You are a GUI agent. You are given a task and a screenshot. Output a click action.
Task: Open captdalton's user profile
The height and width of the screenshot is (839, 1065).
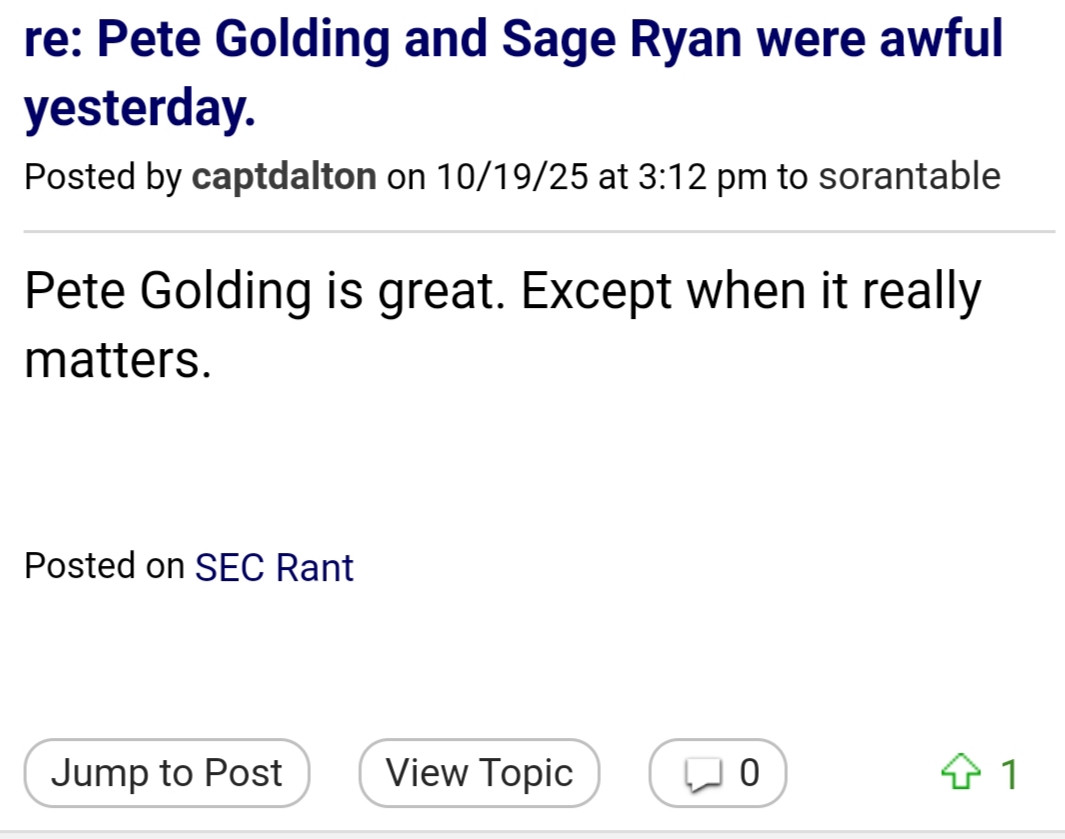tap(284, 177)
